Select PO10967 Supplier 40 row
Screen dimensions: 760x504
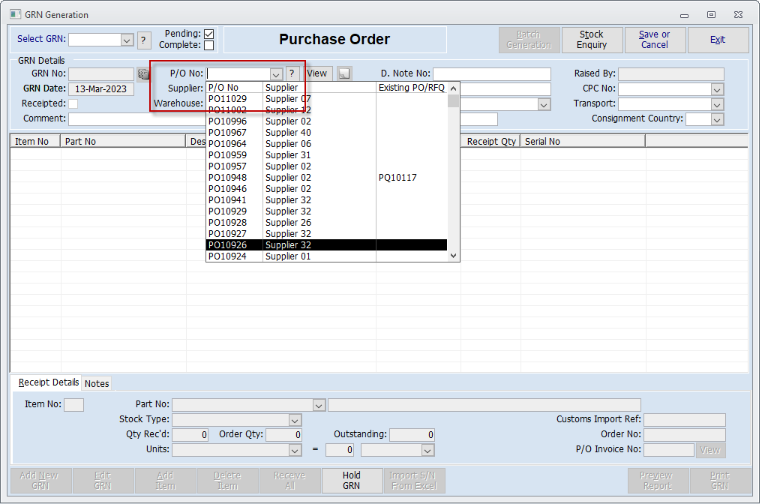(326, 132)
